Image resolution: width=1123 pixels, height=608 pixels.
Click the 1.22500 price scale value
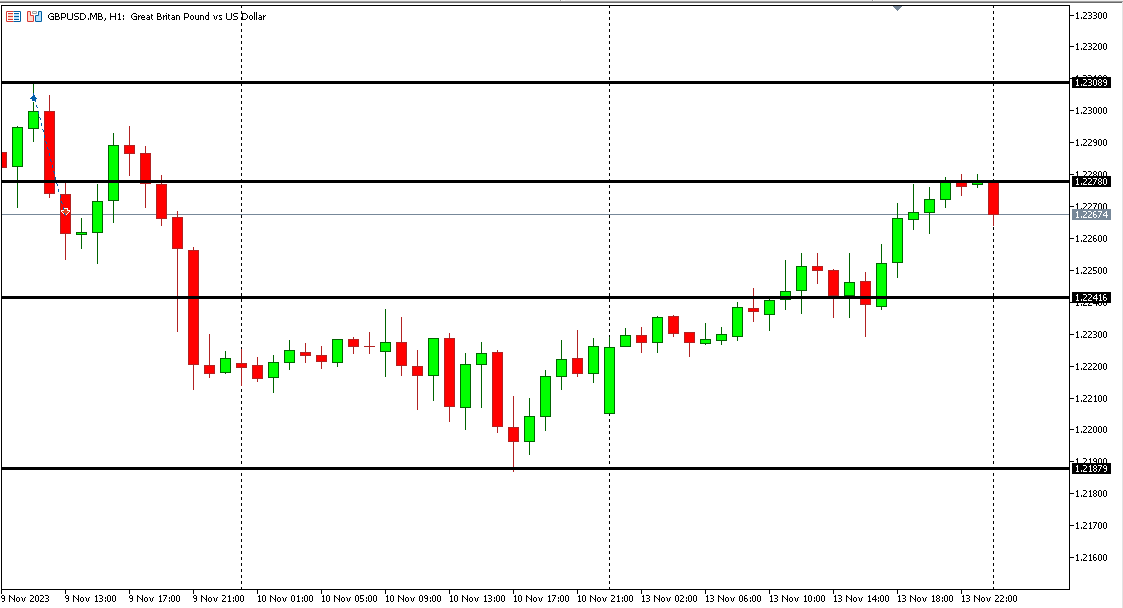pyautogui.click(x=1092, y=271)
